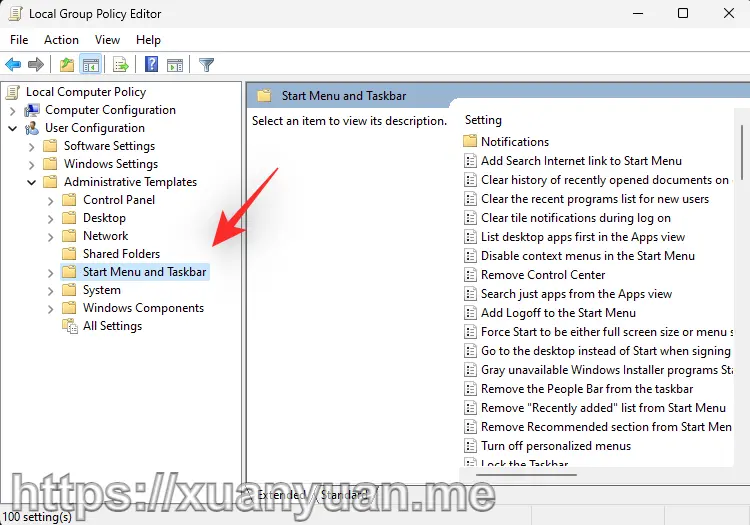750x525 pixels.
Task: Collapse the Administrative Templates node
Action: click(32, 183)
